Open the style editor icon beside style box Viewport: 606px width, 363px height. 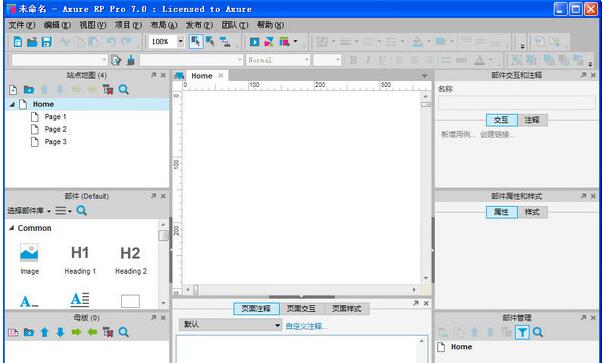(x=116, y=60)
